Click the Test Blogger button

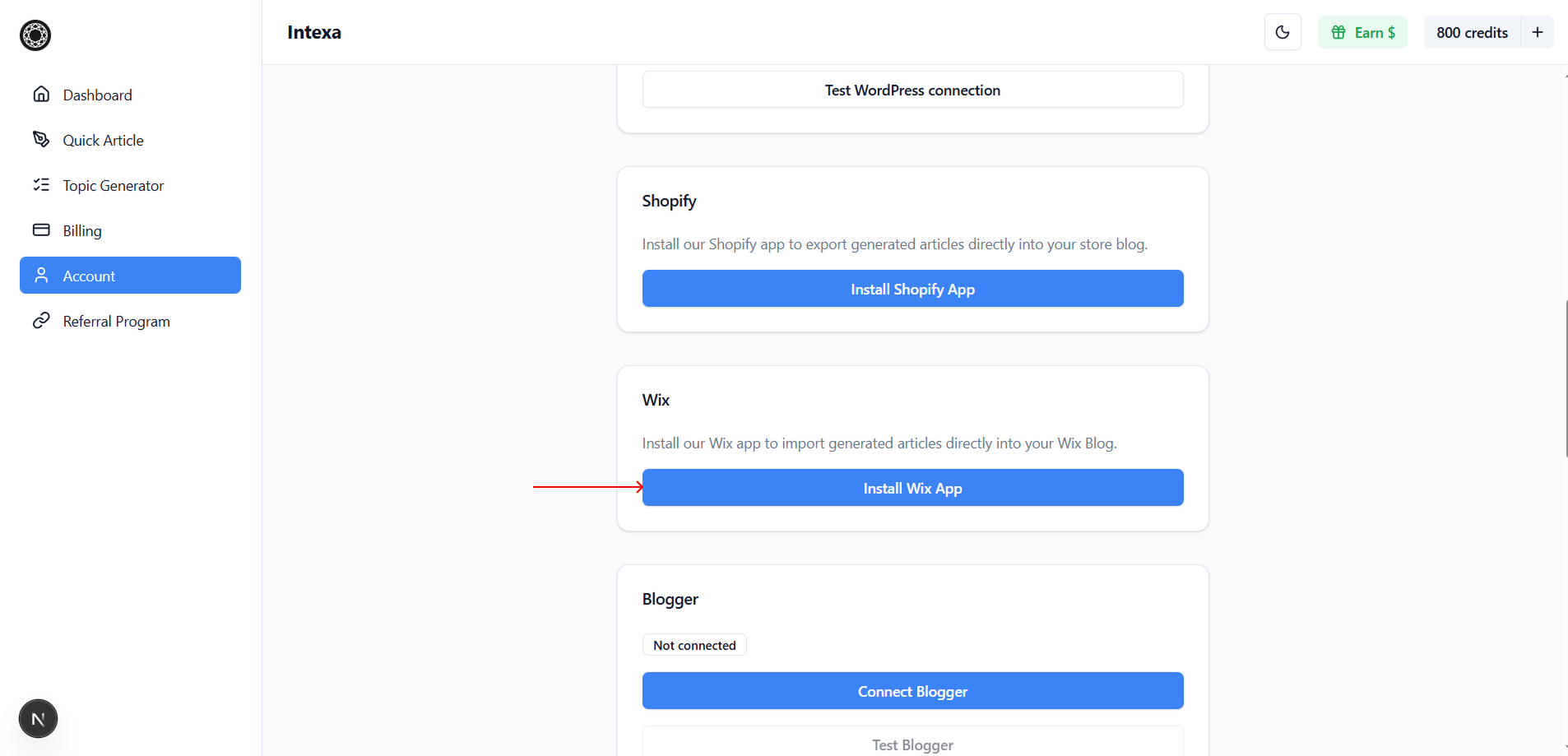click(x=912, y=744)
